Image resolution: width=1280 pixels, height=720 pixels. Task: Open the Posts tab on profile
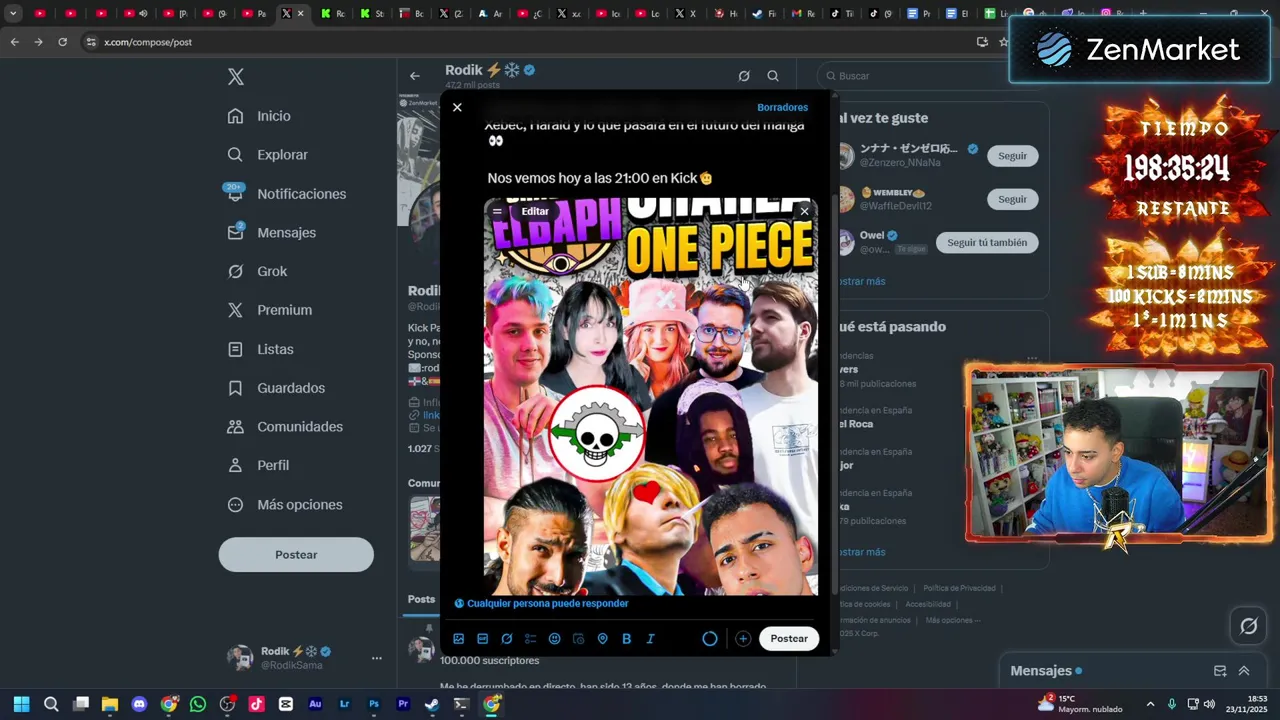421,599
